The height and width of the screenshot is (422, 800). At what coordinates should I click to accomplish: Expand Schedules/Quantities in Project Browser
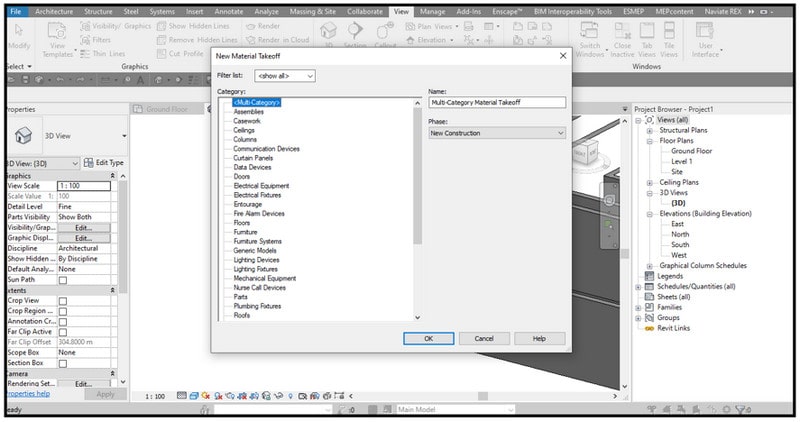point(638,287)
